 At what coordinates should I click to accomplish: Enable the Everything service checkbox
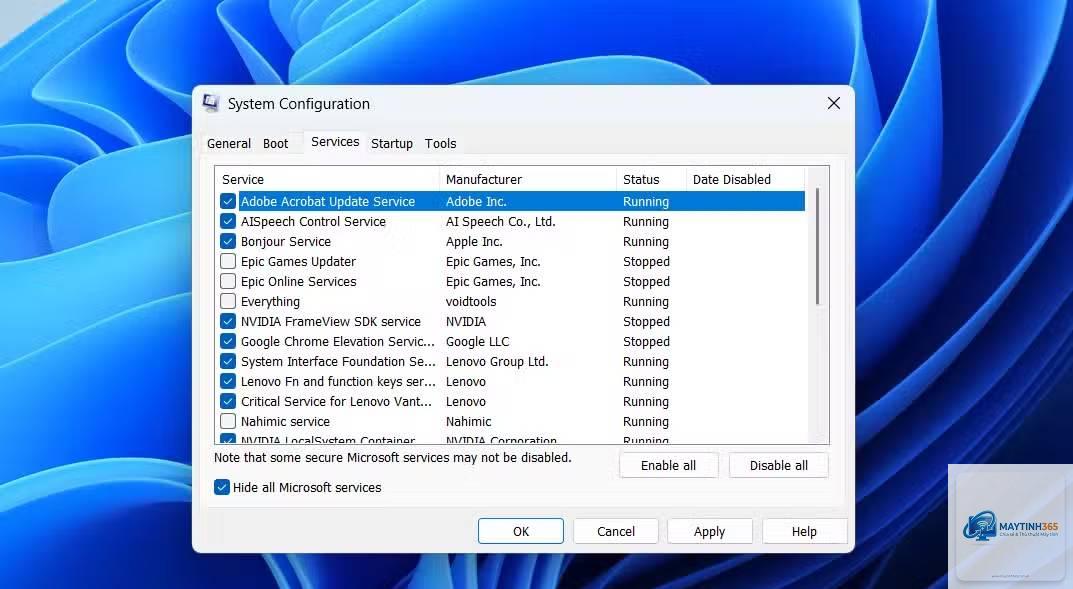click(228, 301)
